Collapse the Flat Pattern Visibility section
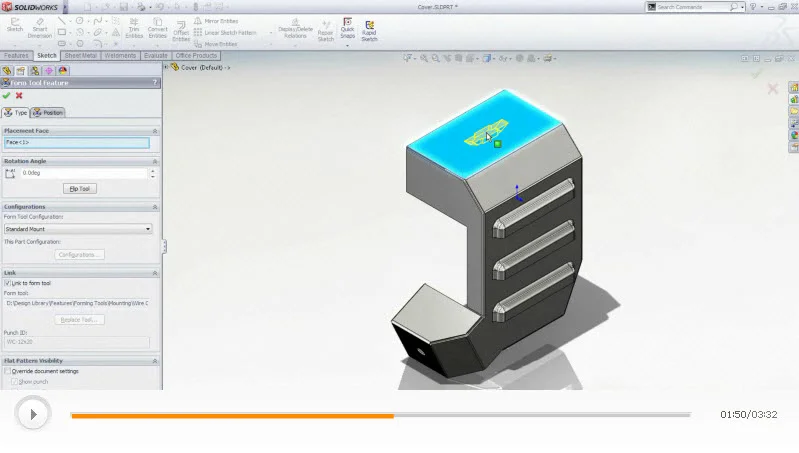799x453 pixels. pyautogui.click(x=155, y=361)
